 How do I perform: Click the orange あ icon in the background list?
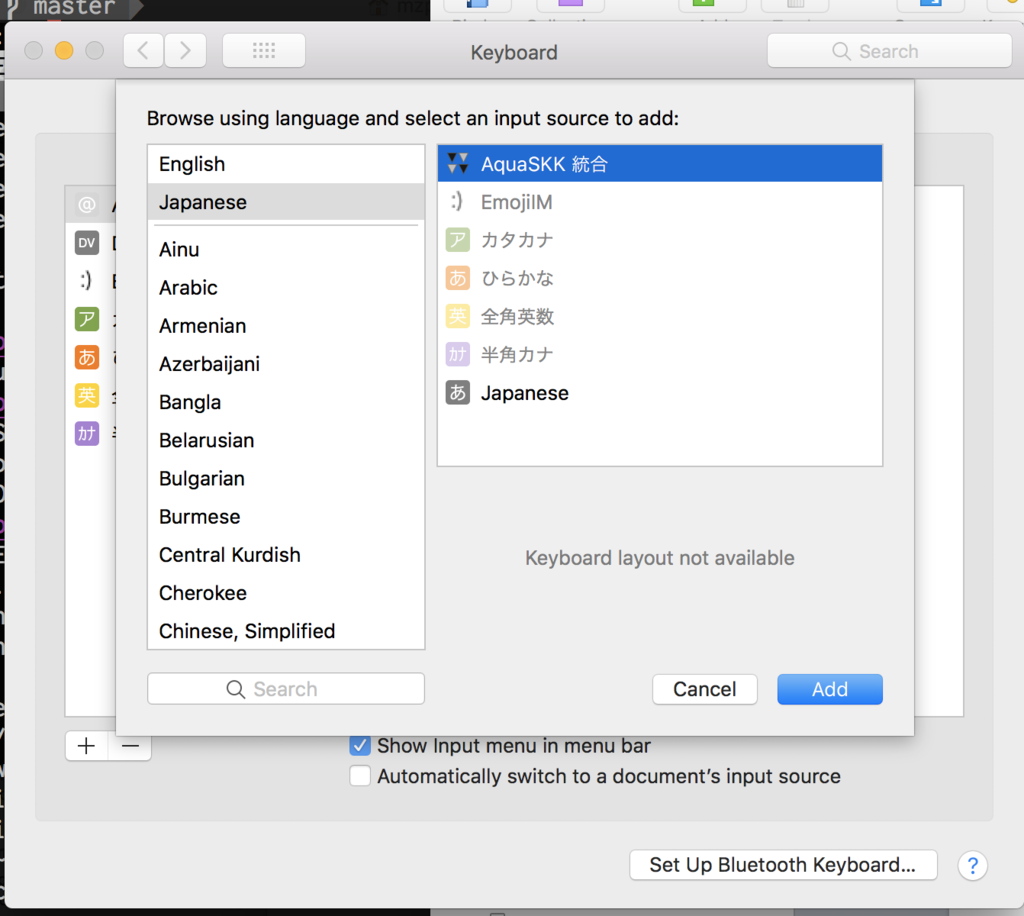point(87,357)
